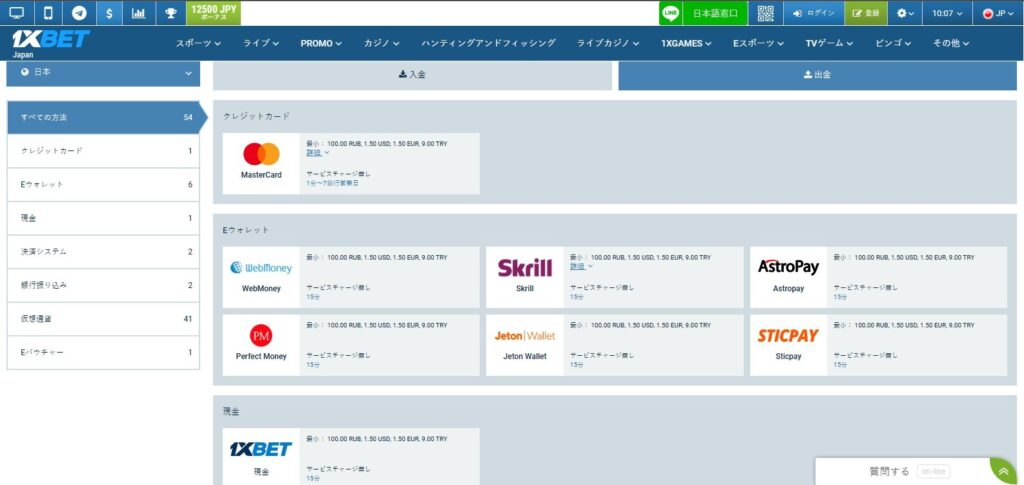
Task: Select 決済システム filter in sidebar
Action: pyautogui.click(x=103, y=252)
